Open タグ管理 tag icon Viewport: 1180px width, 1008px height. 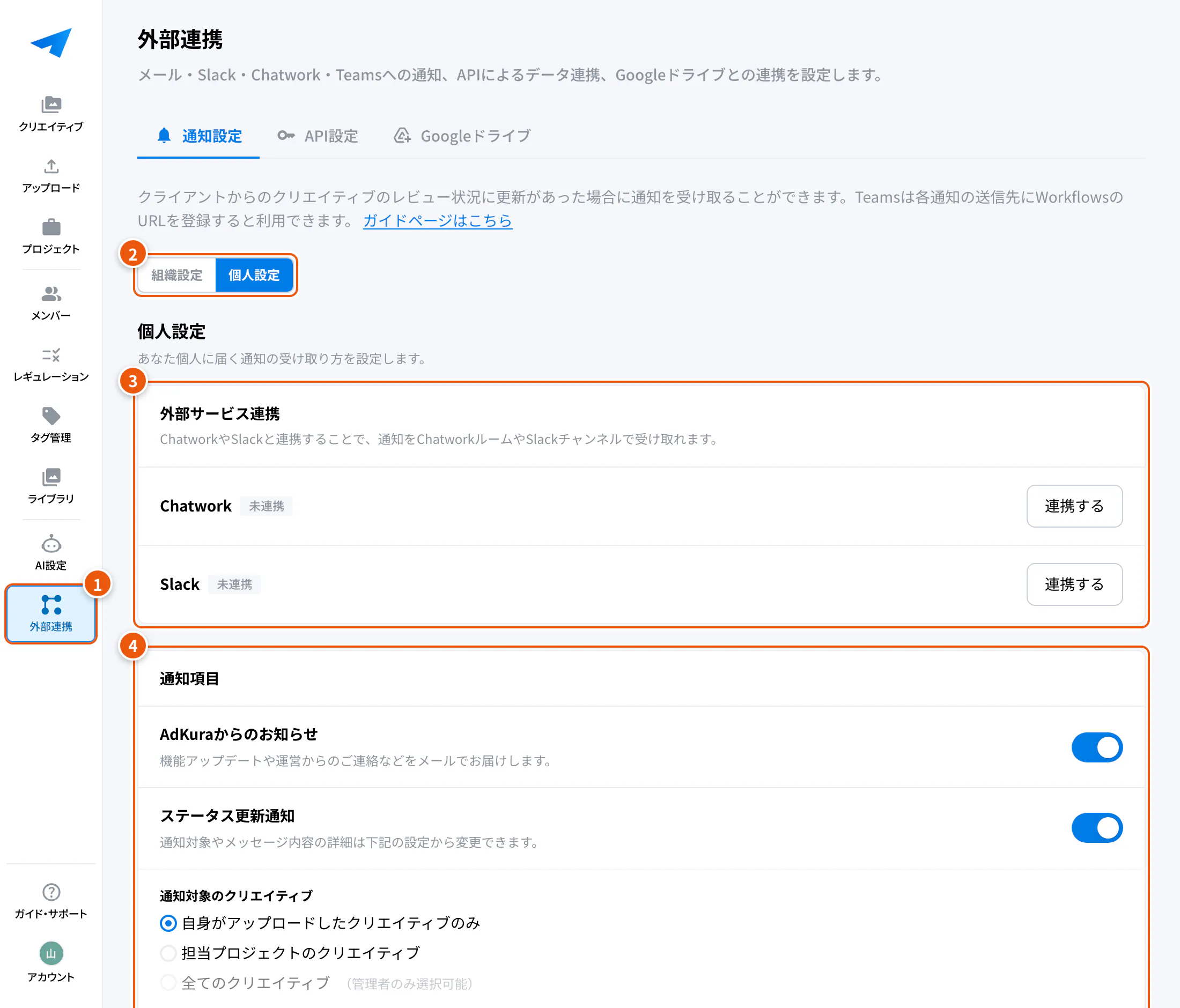click(x=50, y=416)
